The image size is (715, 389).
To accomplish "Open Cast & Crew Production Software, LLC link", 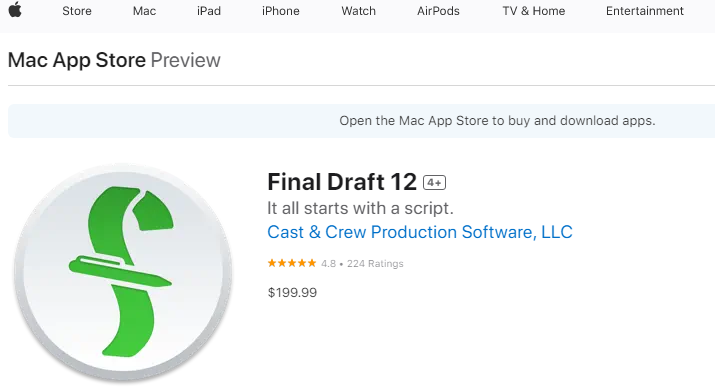I will pos(420,232).
